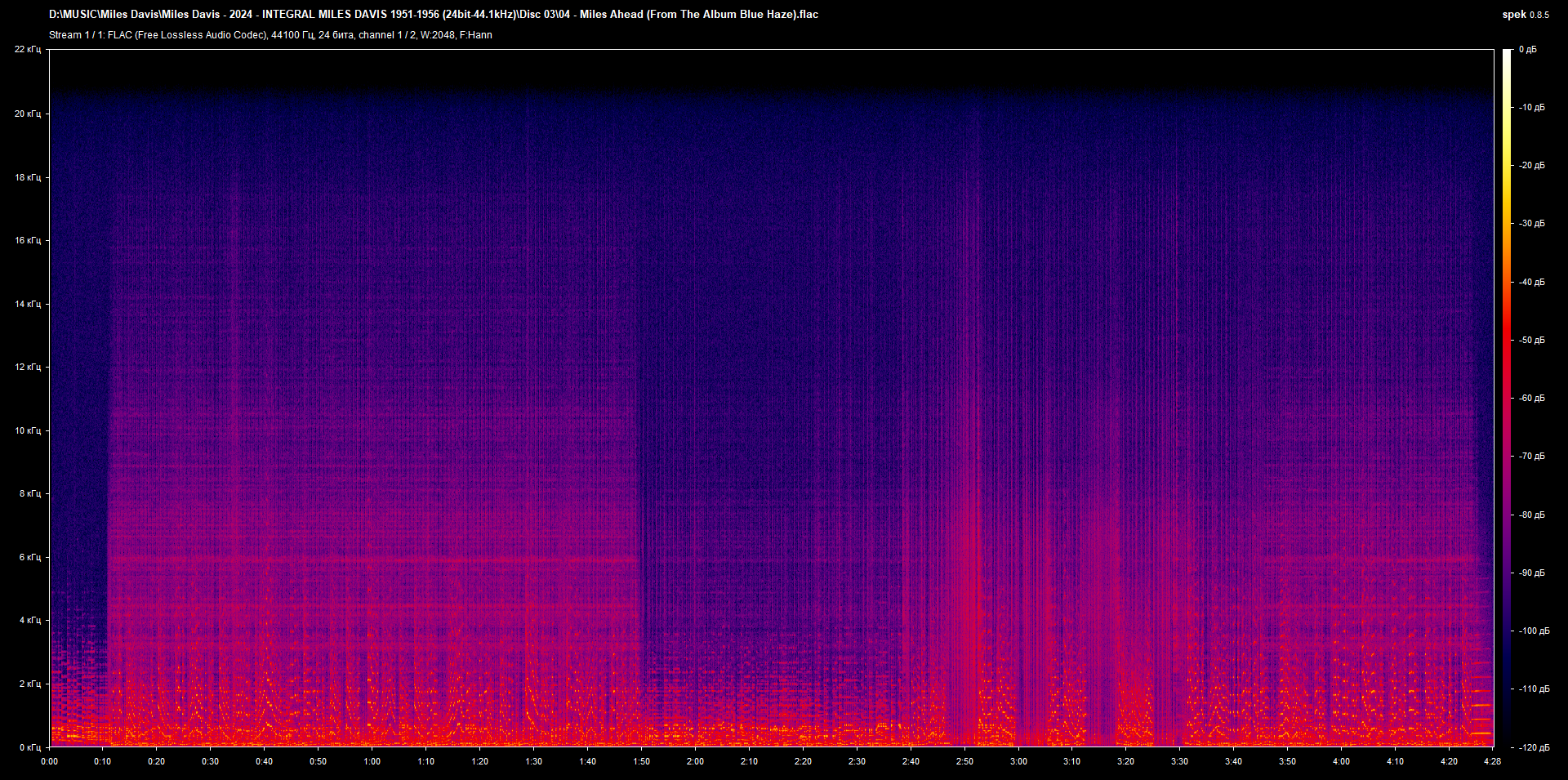Click the 14 кГц frequency axis label
Viewport: 1568px width, 780px height.
click(x=28, y=304)
